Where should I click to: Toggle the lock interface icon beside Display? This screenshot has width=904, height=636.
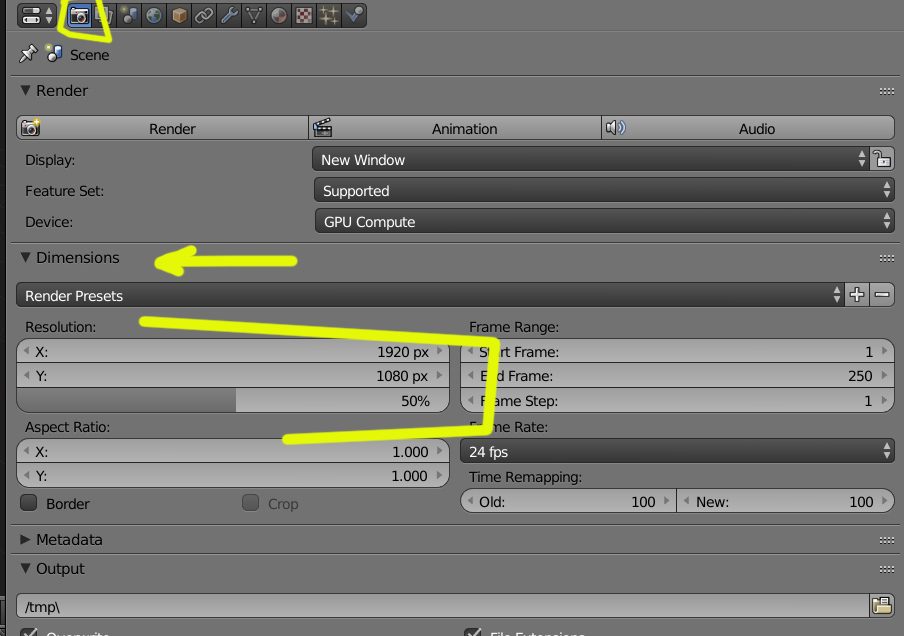[882, 159]
